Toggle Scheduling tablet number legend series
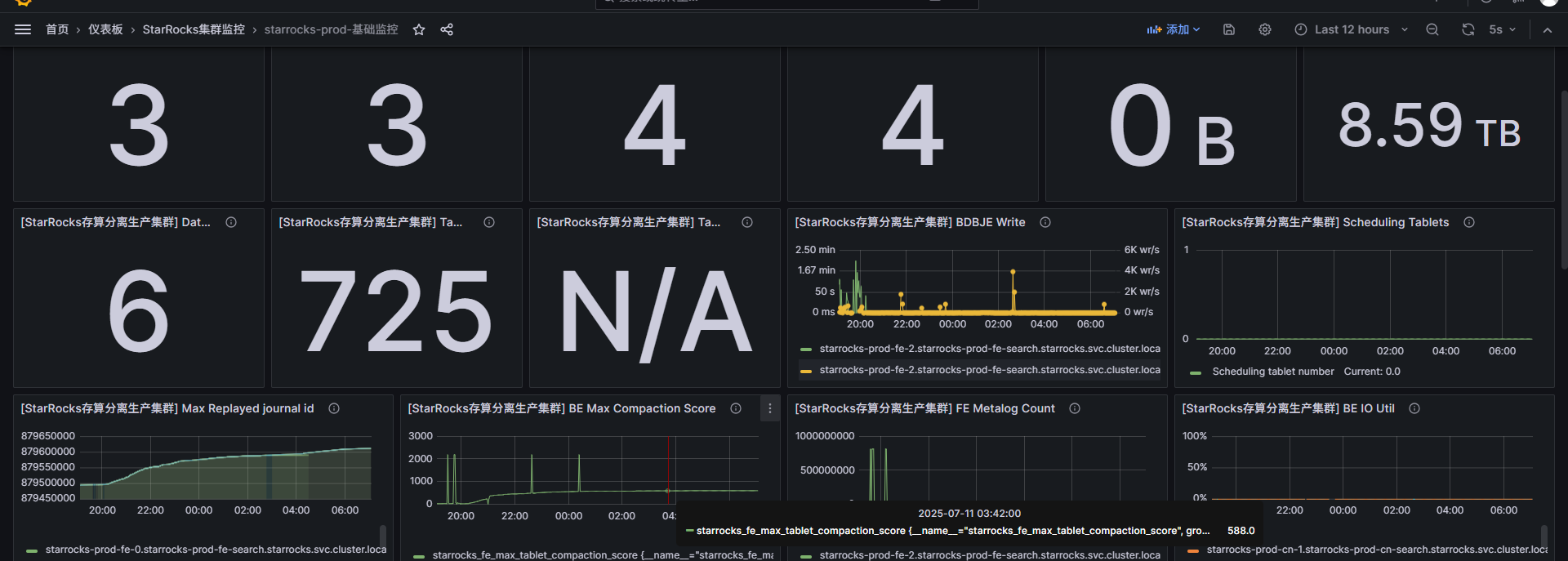Viewport: 1568px width, 561px height. click(1272, 372)
